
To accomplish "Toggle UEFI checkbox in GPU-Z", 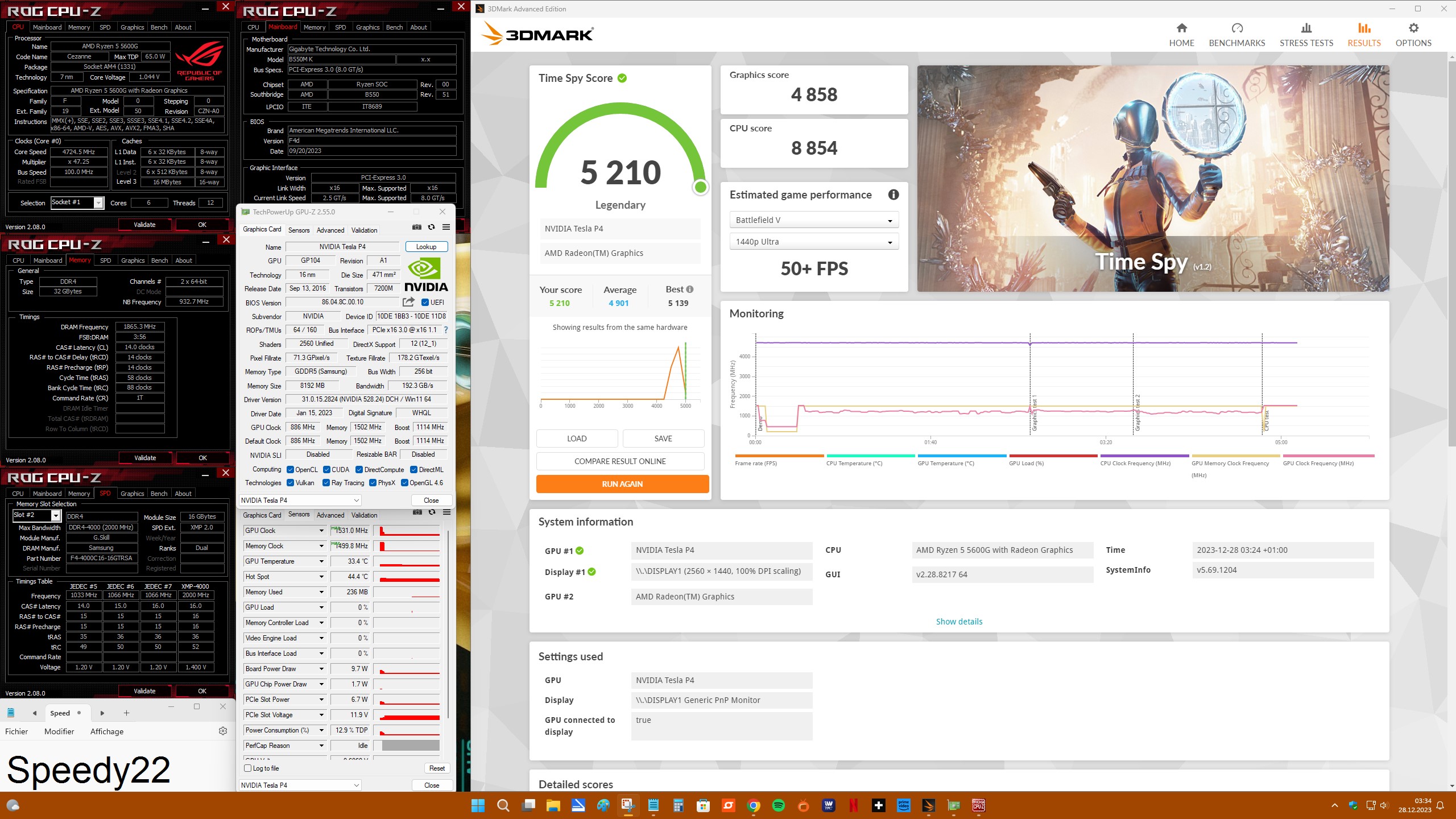I will pos(425,302).
